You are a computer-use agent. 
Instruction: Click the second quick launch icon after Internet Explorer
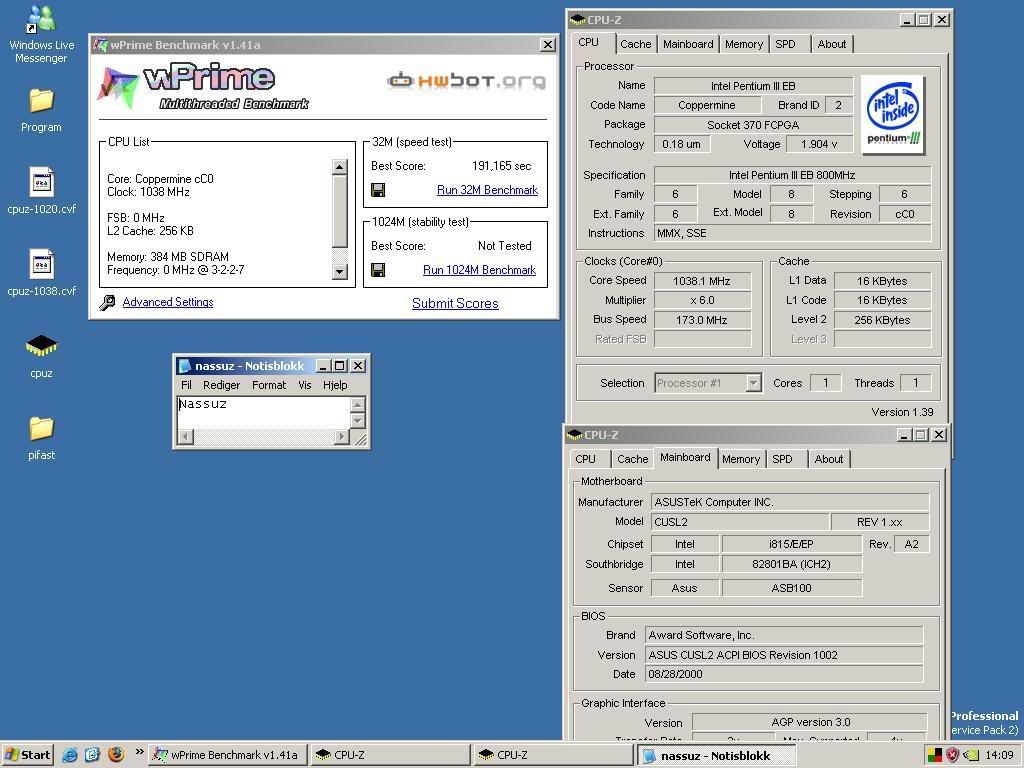92,755
